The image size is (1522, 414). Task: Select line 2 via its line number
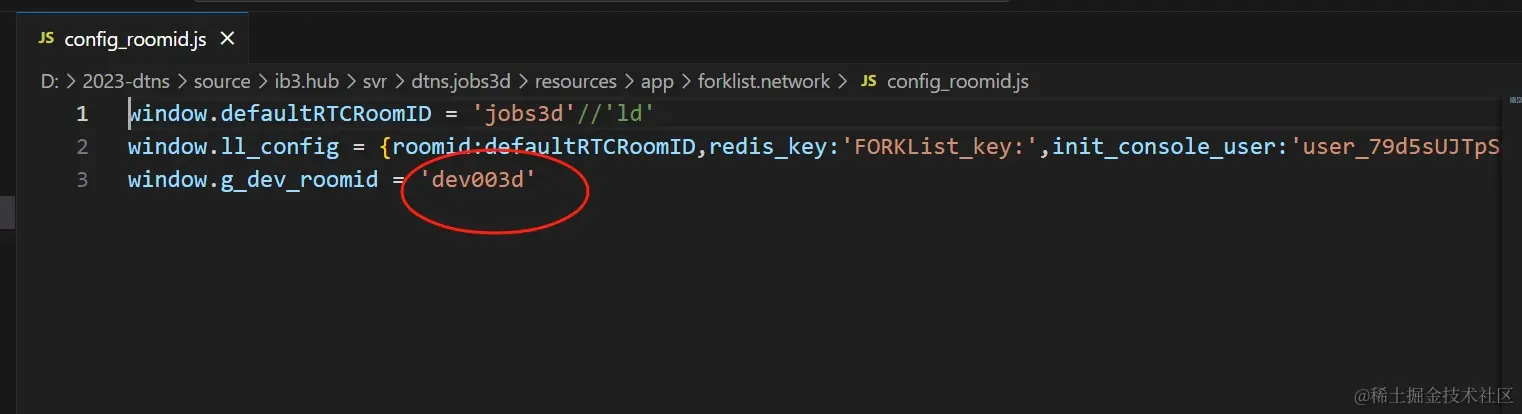point(82,147)
